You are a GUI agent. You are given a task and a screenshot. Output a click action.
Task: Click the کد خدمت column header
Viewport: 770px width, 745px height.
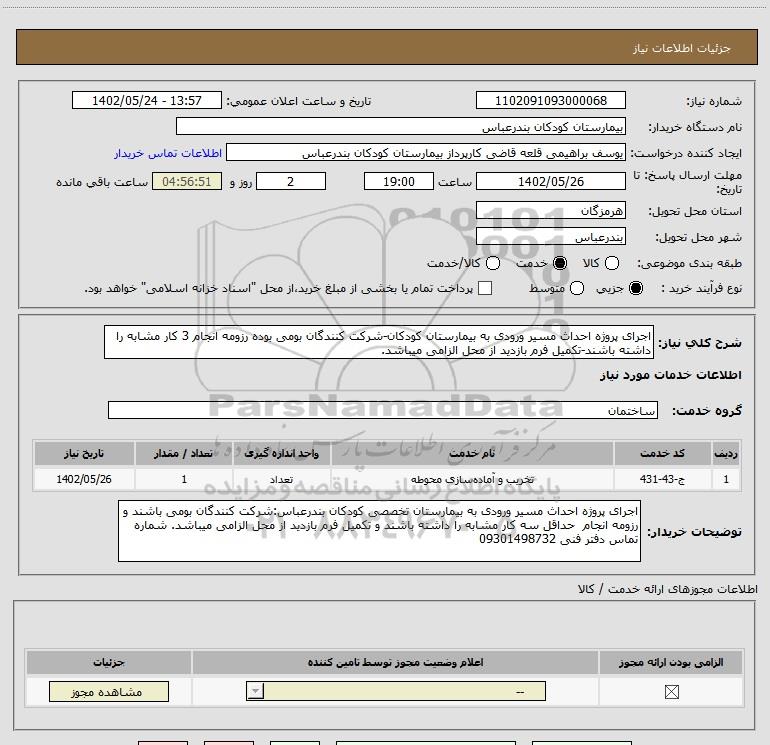(x=662, y=453)
